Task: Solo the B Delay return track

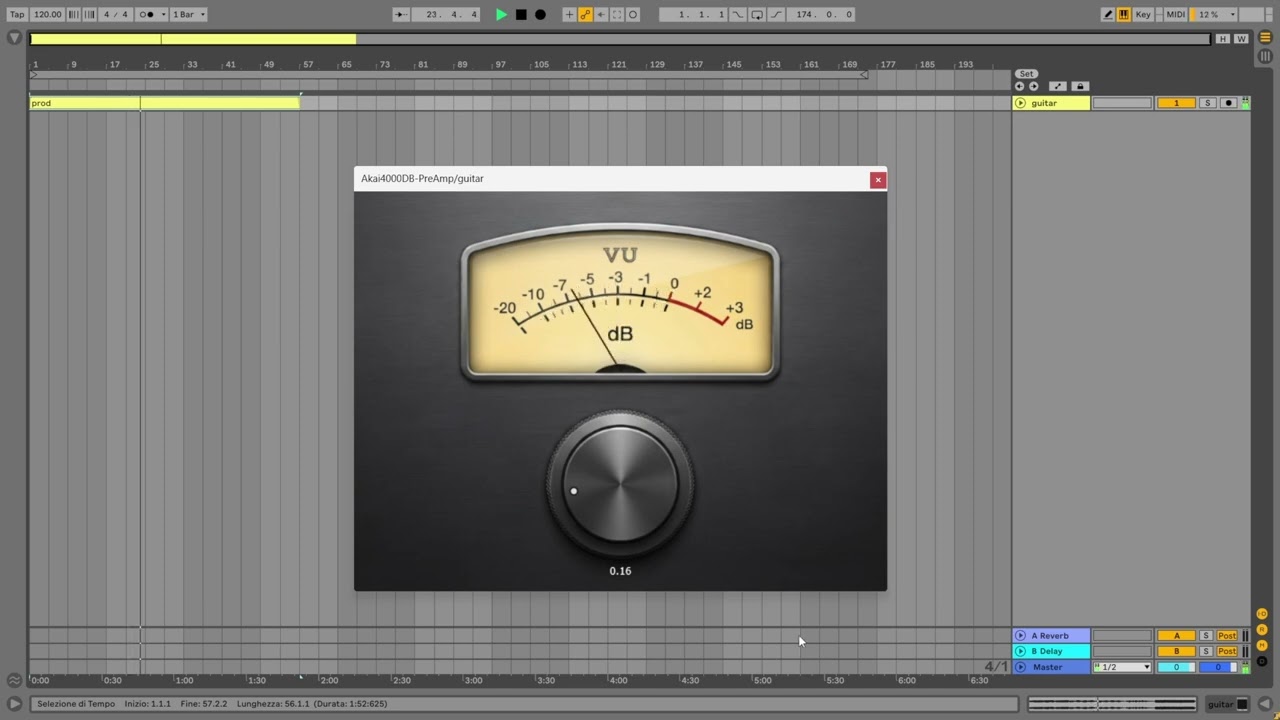Action: tap(1206, 651)
